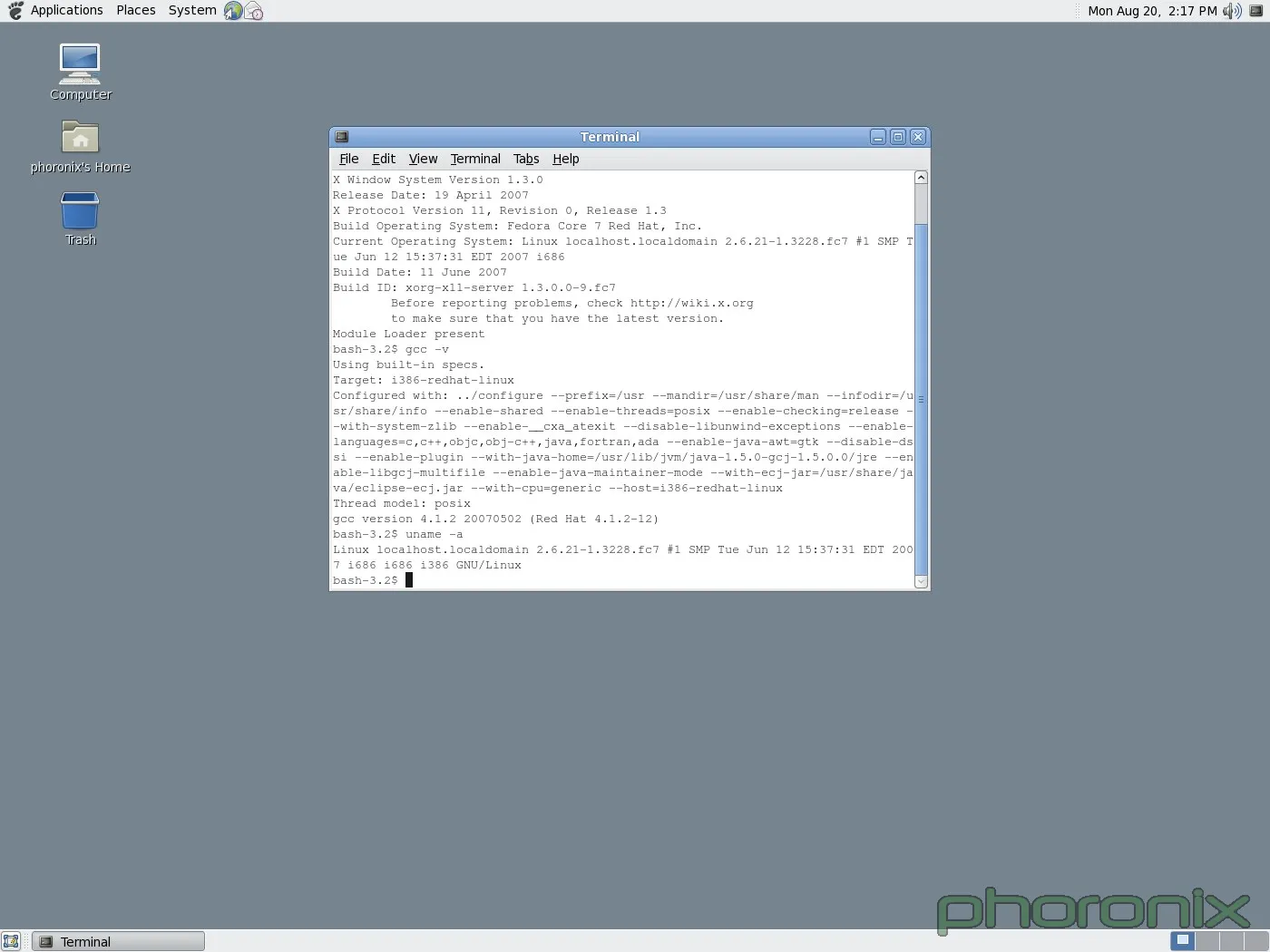Click the 'bash-3.2$ gcc -v' command line
This screenshot has width=1270, height=952.
[391, 350]
